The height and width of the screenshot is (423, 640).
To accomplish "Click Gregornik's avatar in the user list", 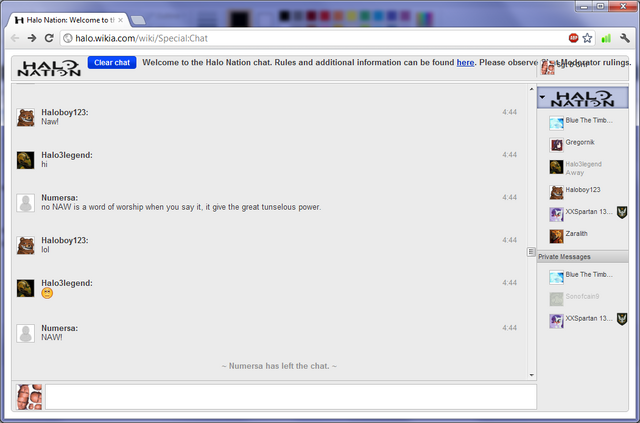I will point(556,145).
